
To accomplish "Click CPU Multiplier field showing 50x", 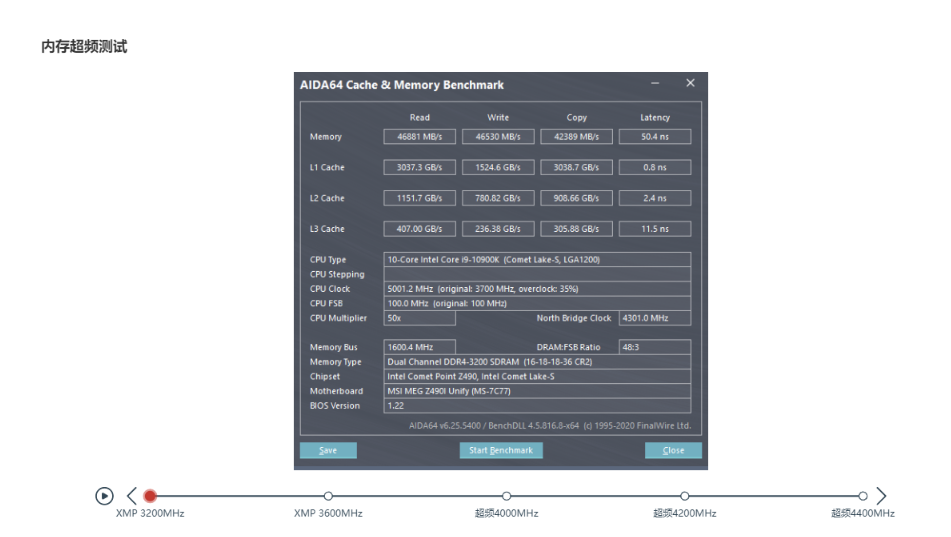I will (x=420, y=318).
